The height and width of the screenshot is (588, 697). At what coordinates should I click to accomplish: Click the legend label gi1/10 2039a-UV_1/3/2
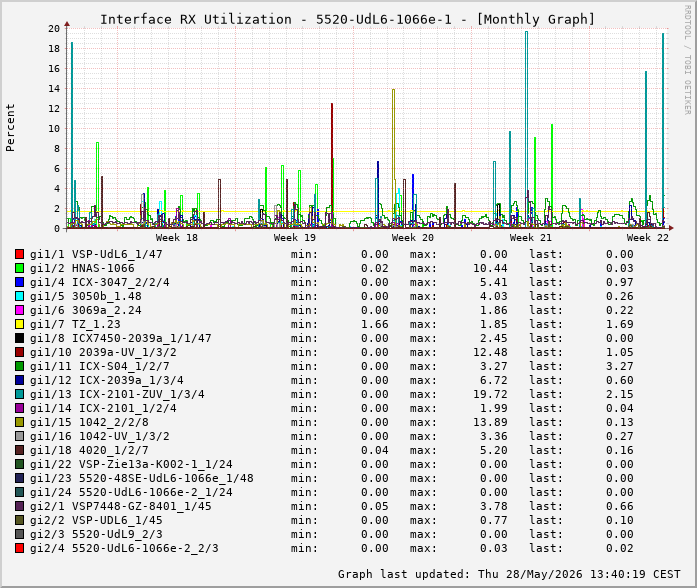[x=103, y=352]
